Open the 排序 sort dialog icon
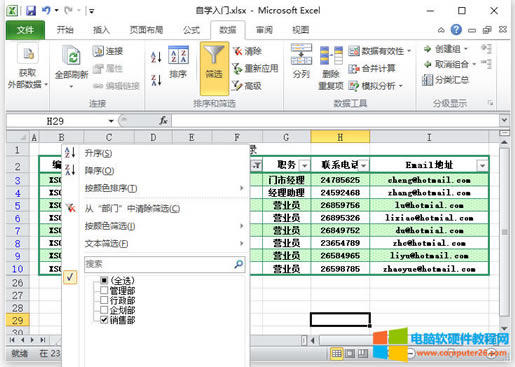Viewport: 515px width, 367px height. pos(178,55)
